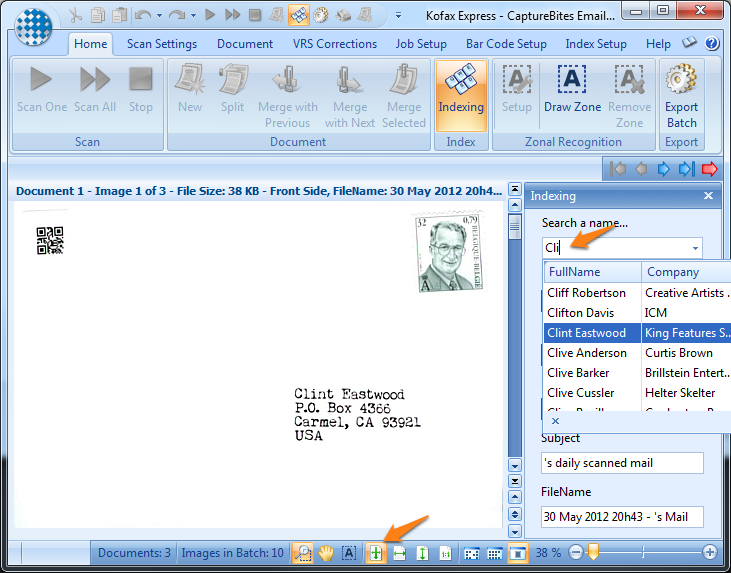731x573 pixels.
Task: Click the FileName text field
Action: (622, 517)
